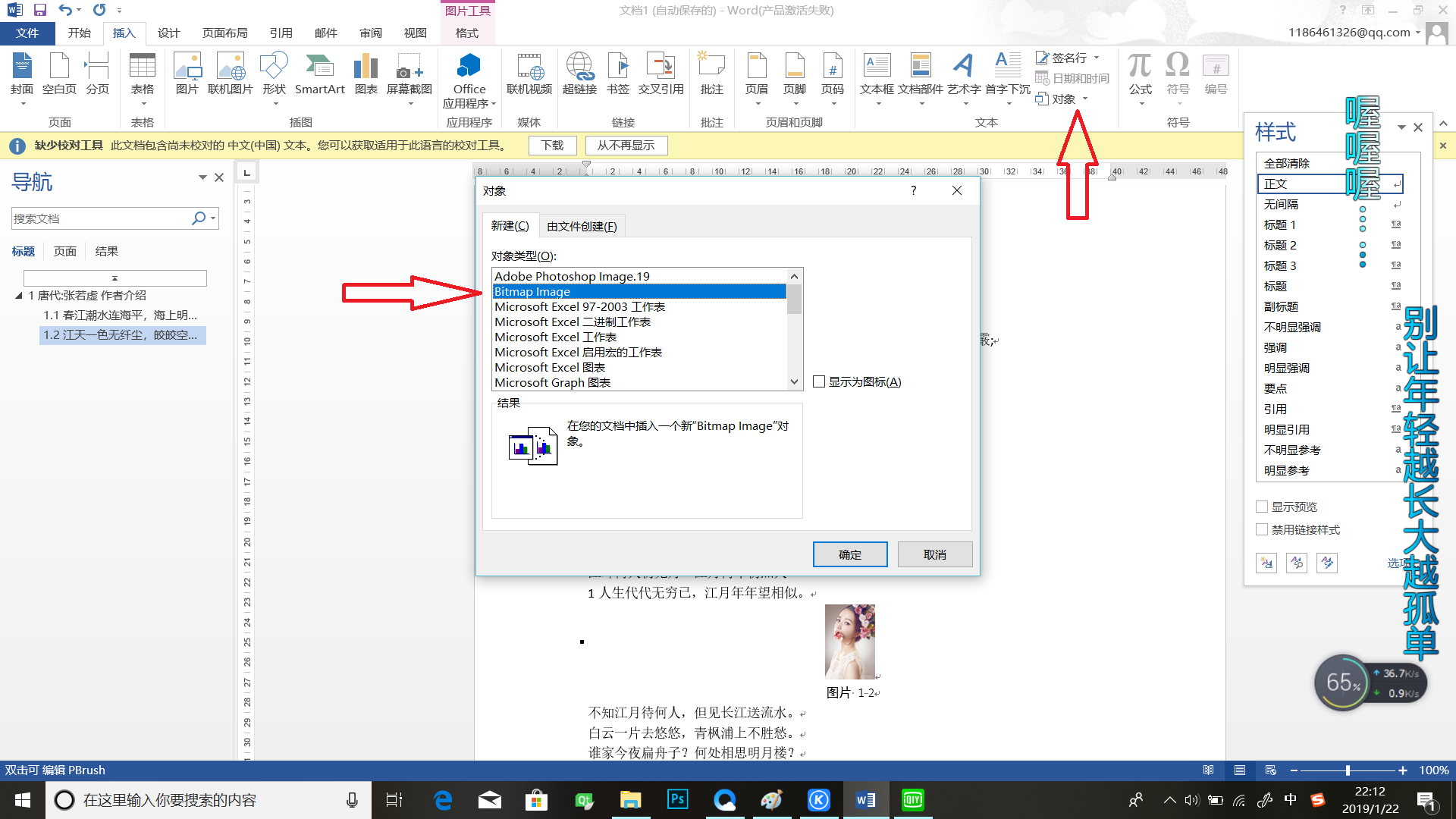1456x819 pixels.
Task: Expand the 对象 dropdown arrow in ribbon
Action: point(1085,99)
